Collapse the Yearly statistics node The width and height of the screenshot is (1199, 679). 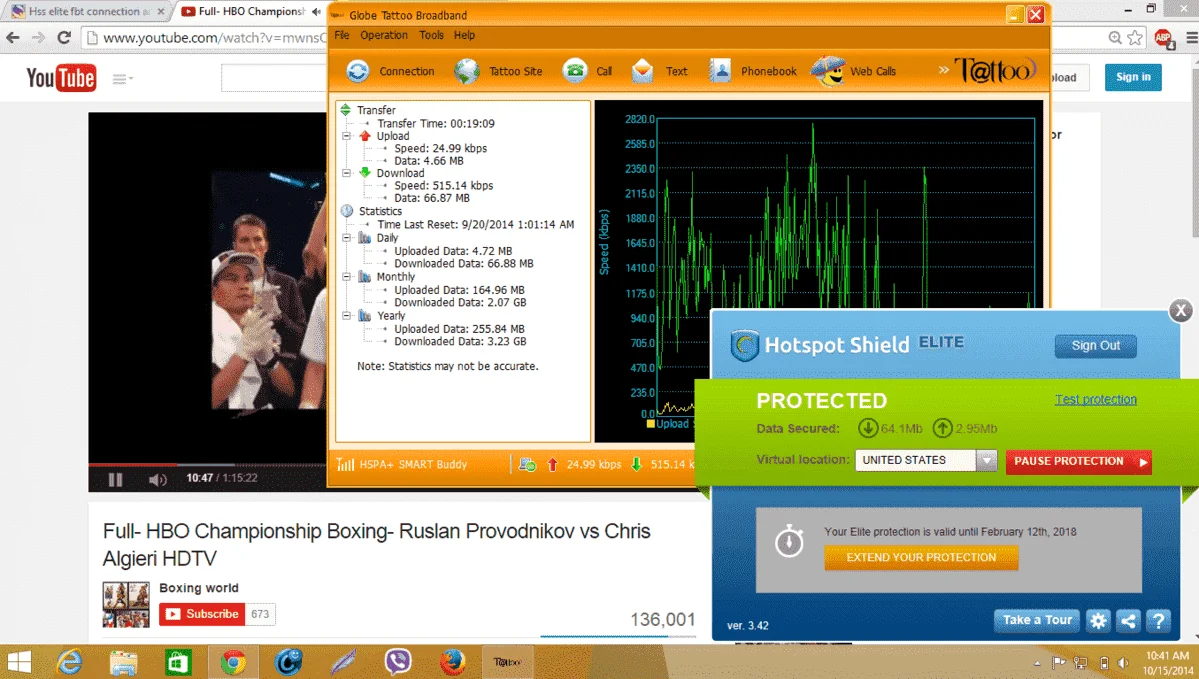346,316
